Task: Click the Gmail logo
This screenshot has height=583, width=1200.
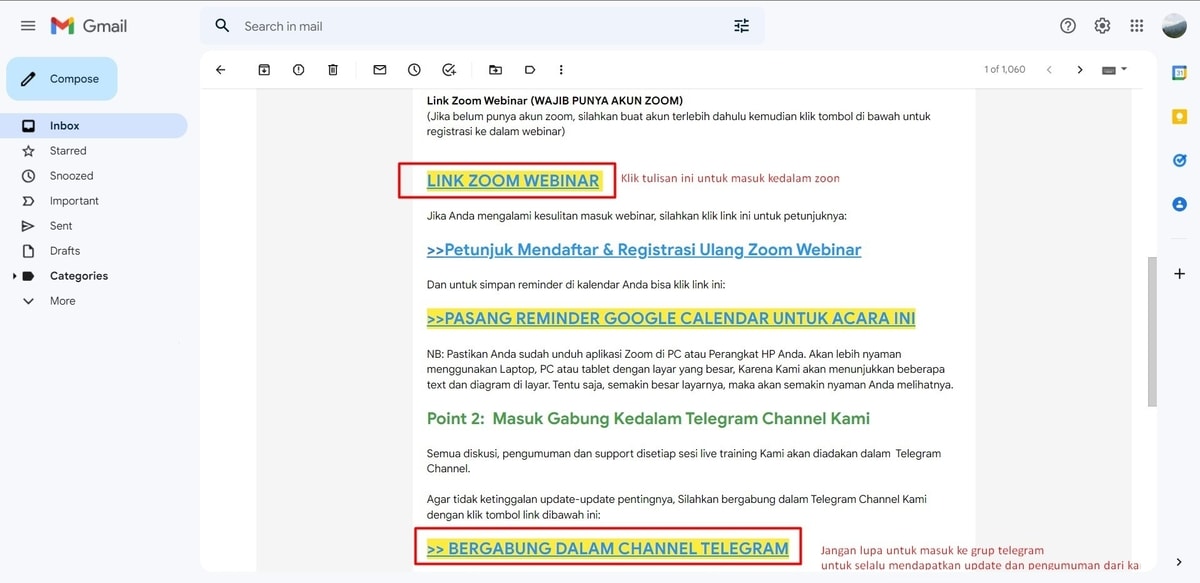Action: point(89,26)
